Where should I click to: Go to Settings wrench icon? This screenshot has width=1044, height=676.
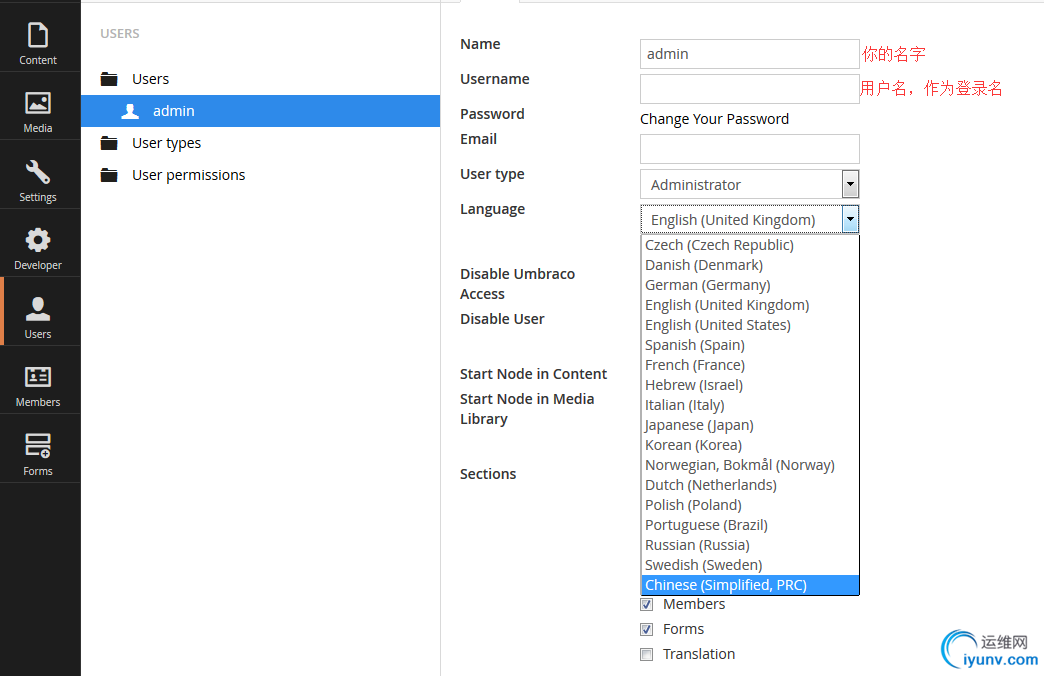38,172
